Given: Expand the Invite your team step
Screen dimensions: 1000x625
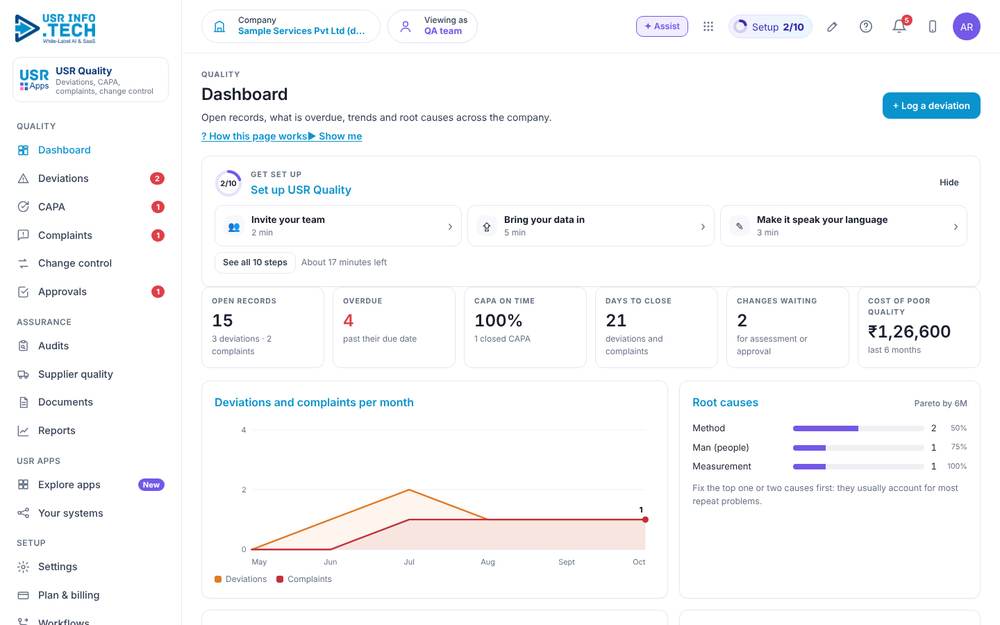Looking at the screenshot, I should (x=338, y=226).
